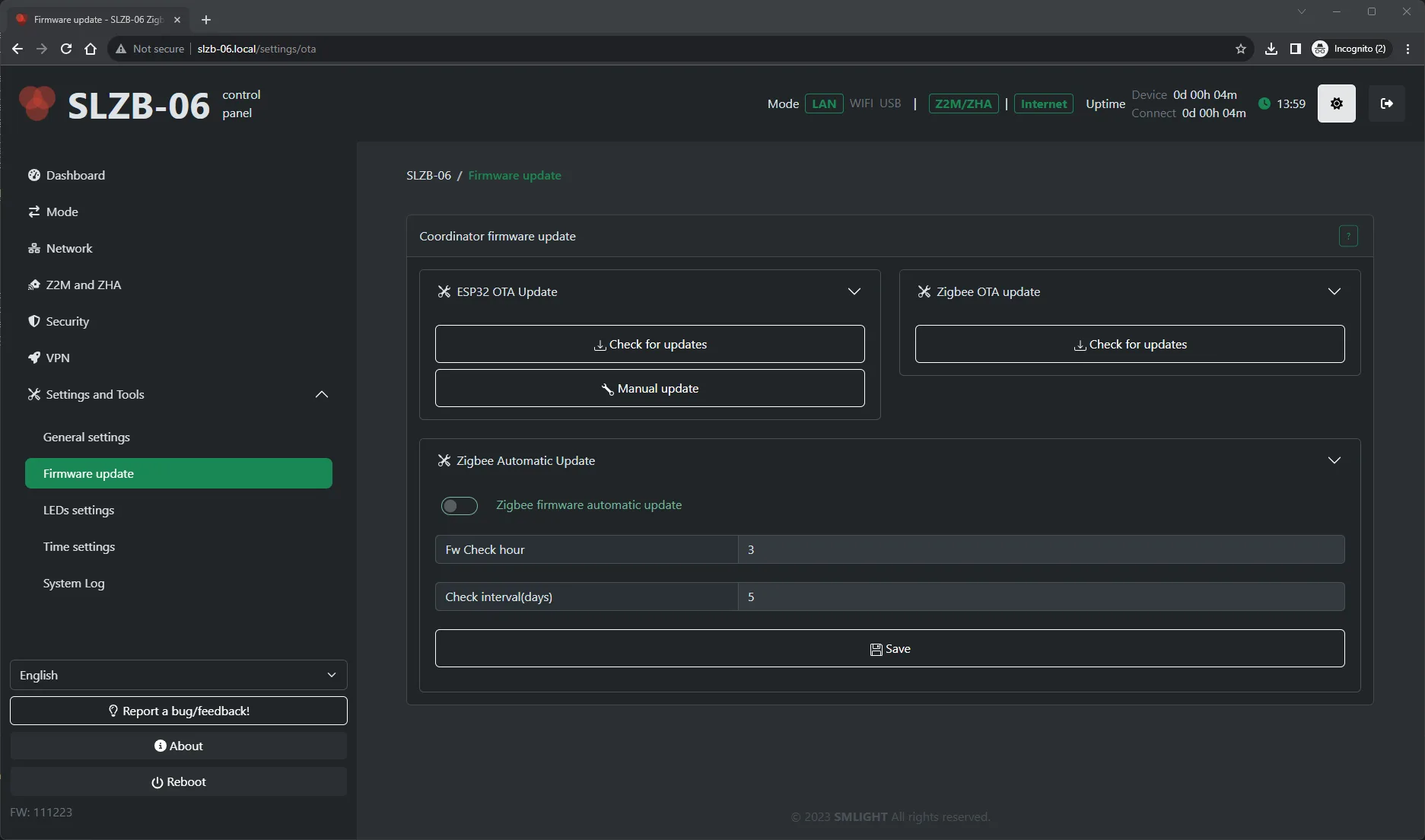Bookmark this page with star icon
The width and height of the screenshot is (1425, 840).
pos(1241,49)
